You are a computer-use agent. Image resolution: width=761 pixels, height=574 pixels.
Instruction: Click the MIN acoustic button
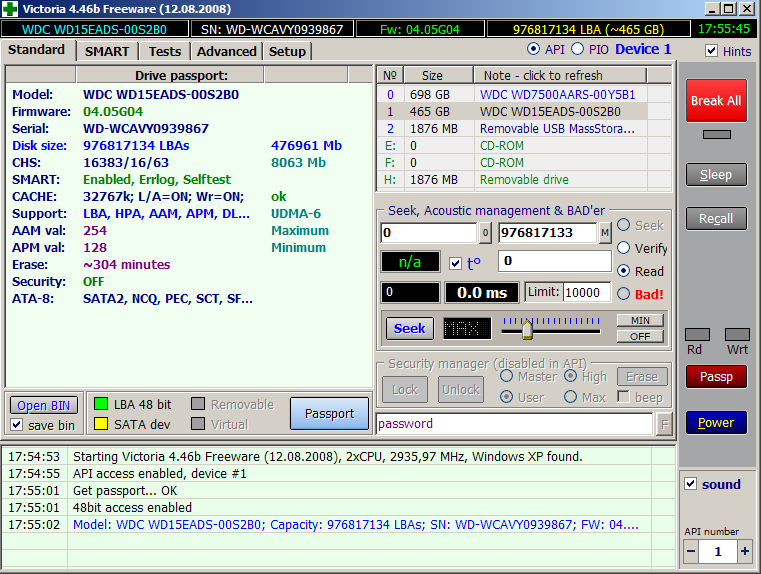pyautogui.click(x=640, y=320)
